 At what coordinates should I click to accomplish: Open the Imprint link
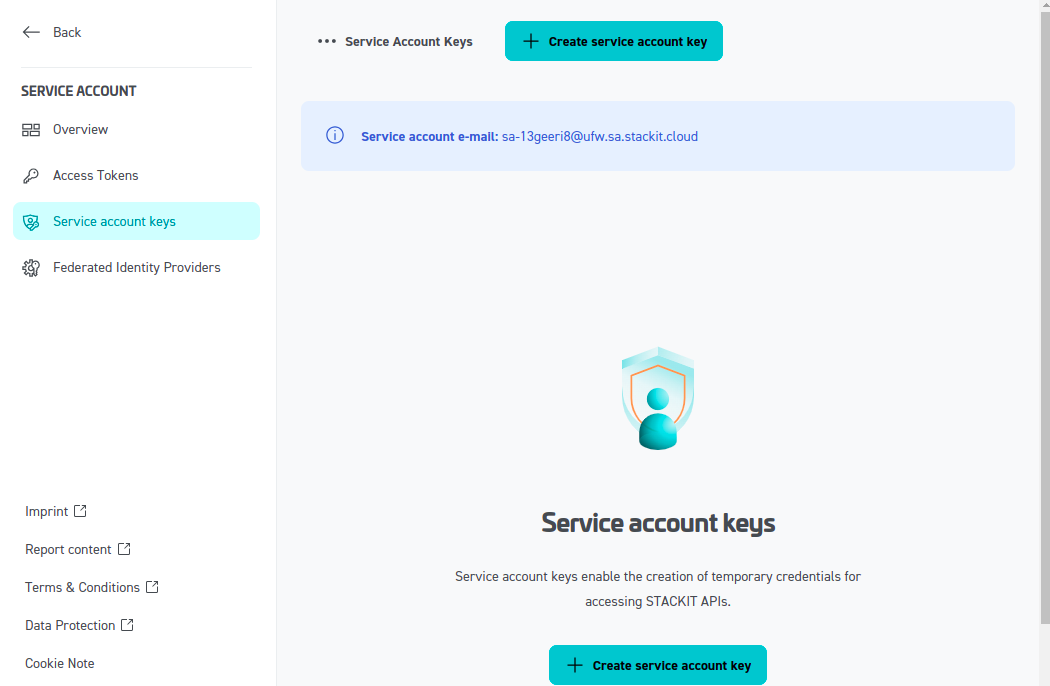coord(47,511)
